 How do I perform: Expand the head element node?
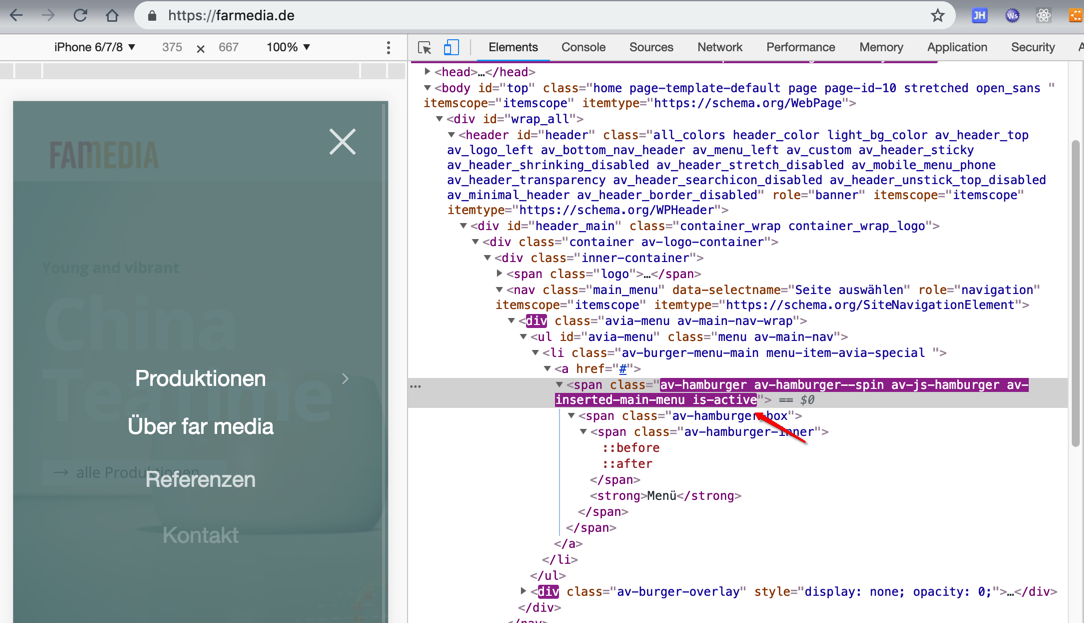pos(428,72)
